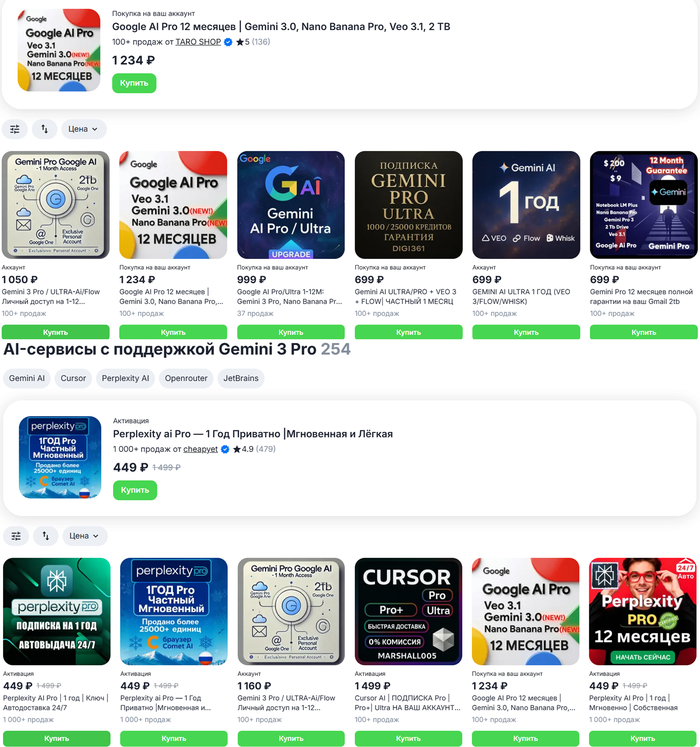Open the Gemini AI 1 год thumbnail
Screen dimensions: 700x747
(526, 205)
